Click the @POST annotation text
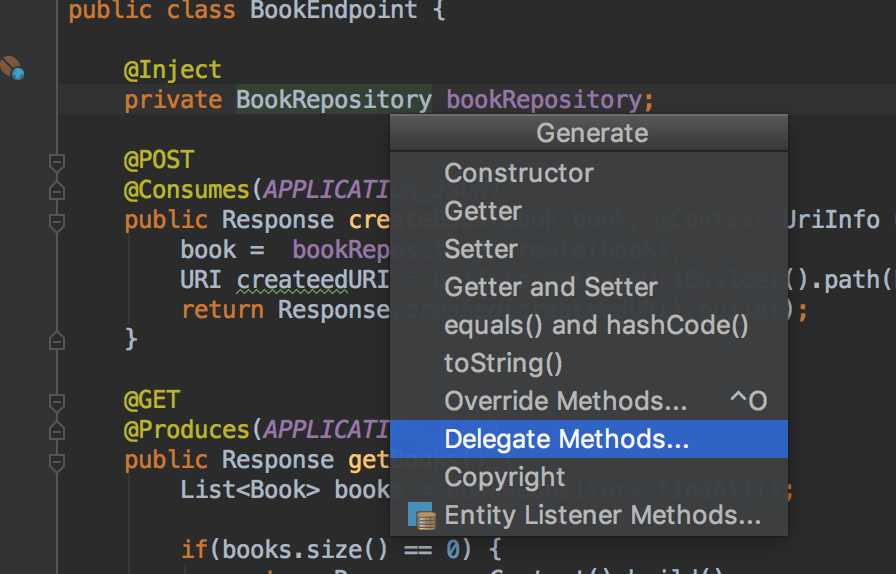 coord(159,160)
